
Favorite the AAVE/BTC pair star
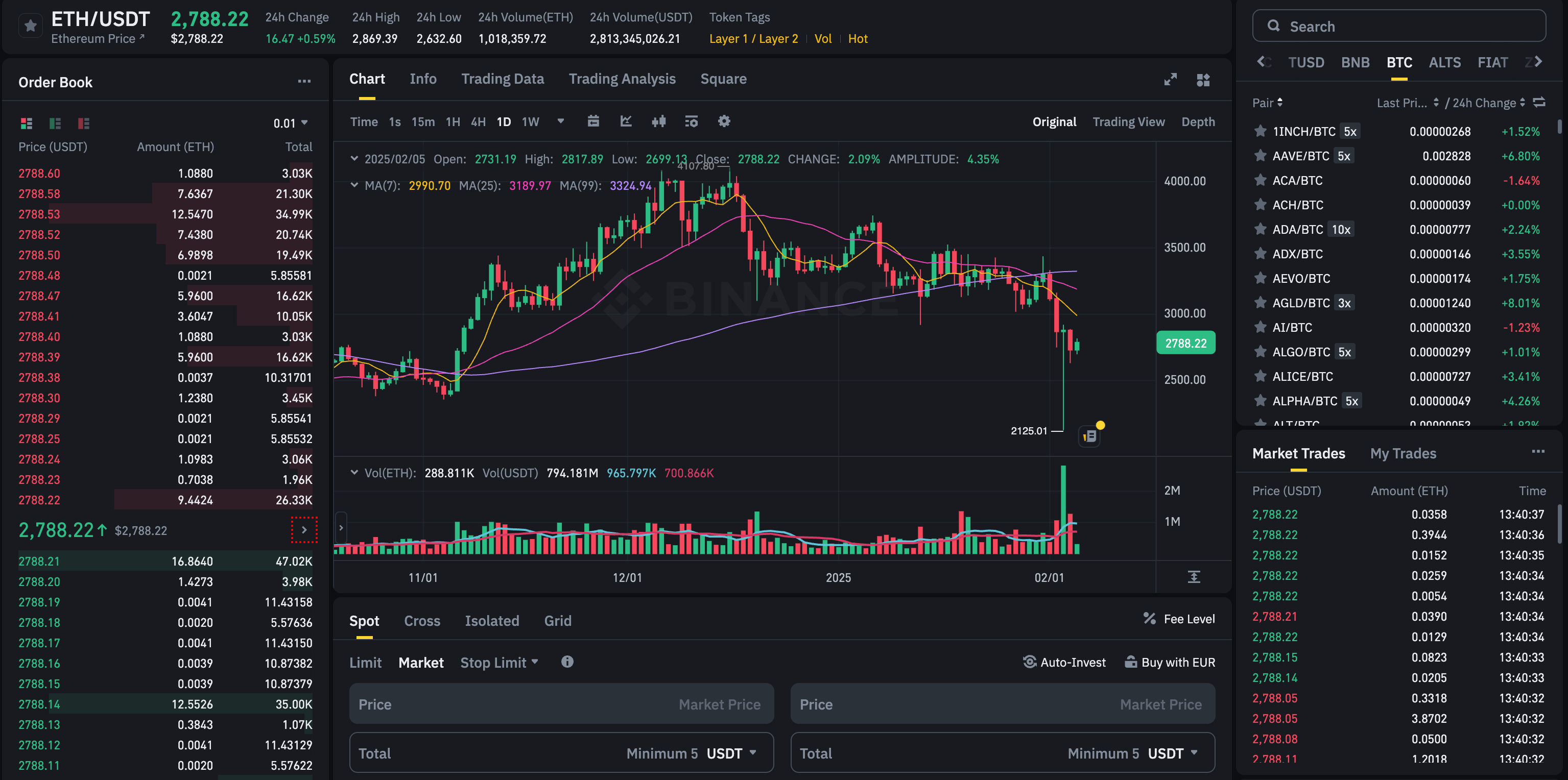click(x=1260, y=156)
